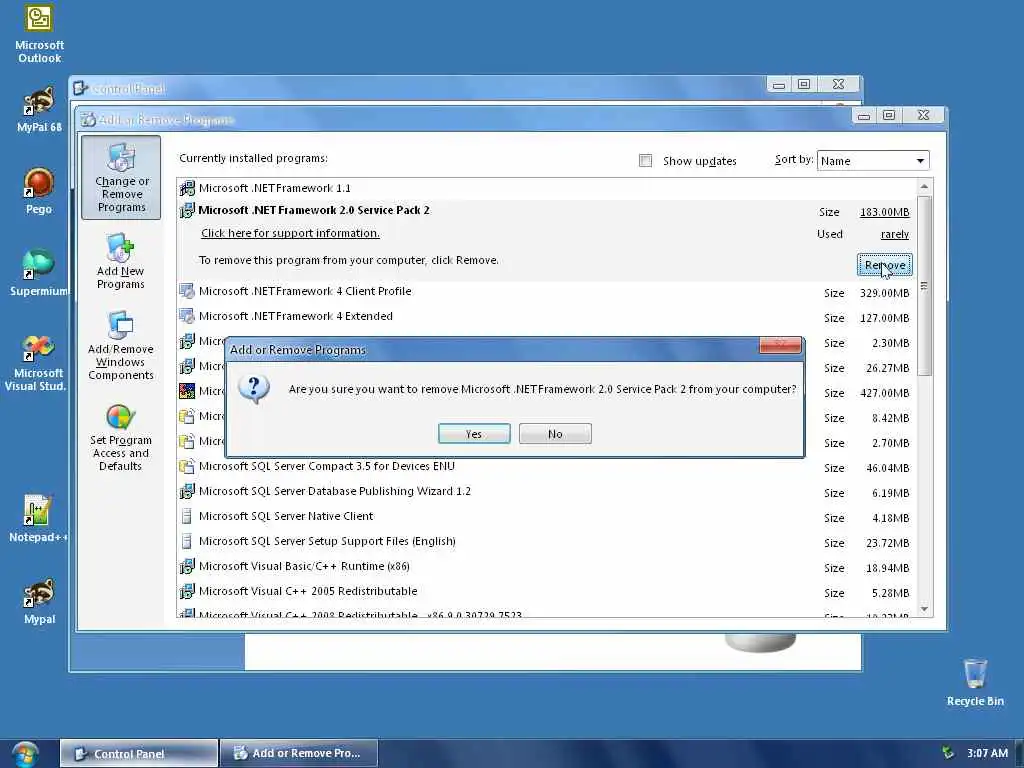This screenshot has width=1024, height=768.
Task: Click SQL Server Native Client icon
Action: [x=187, y=516]
